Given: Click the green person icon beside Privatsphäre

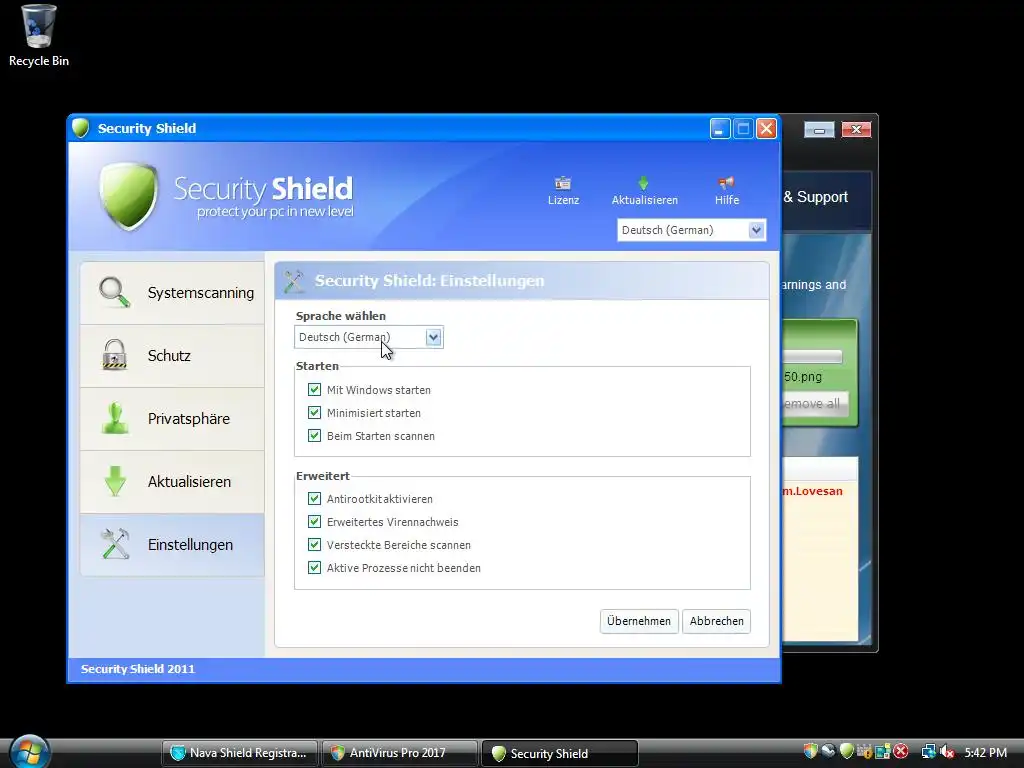Looking at the screenshot, I should pos(115,418).
